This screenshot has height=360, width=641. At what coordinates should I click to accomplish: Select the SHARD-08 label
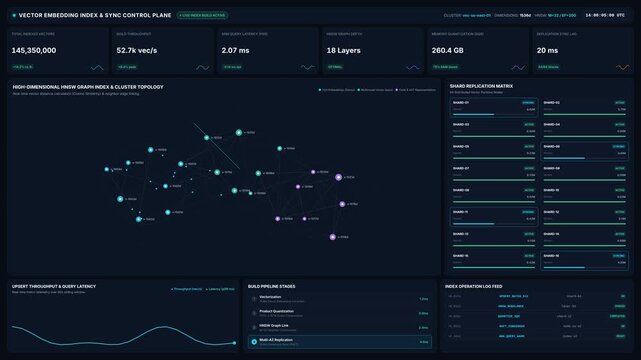point(551,168)
